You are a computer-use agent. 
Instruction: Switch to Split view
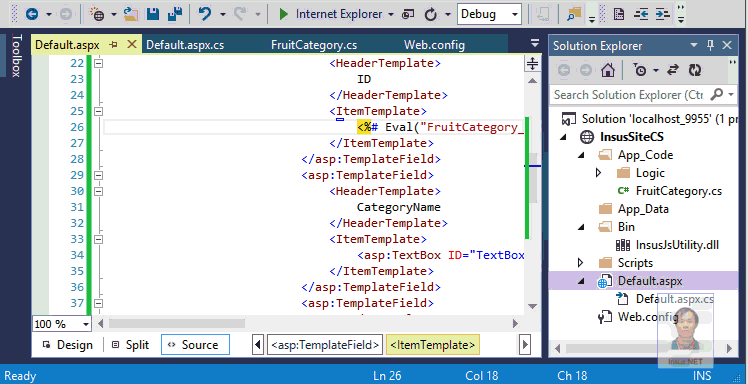pos(130,345)
